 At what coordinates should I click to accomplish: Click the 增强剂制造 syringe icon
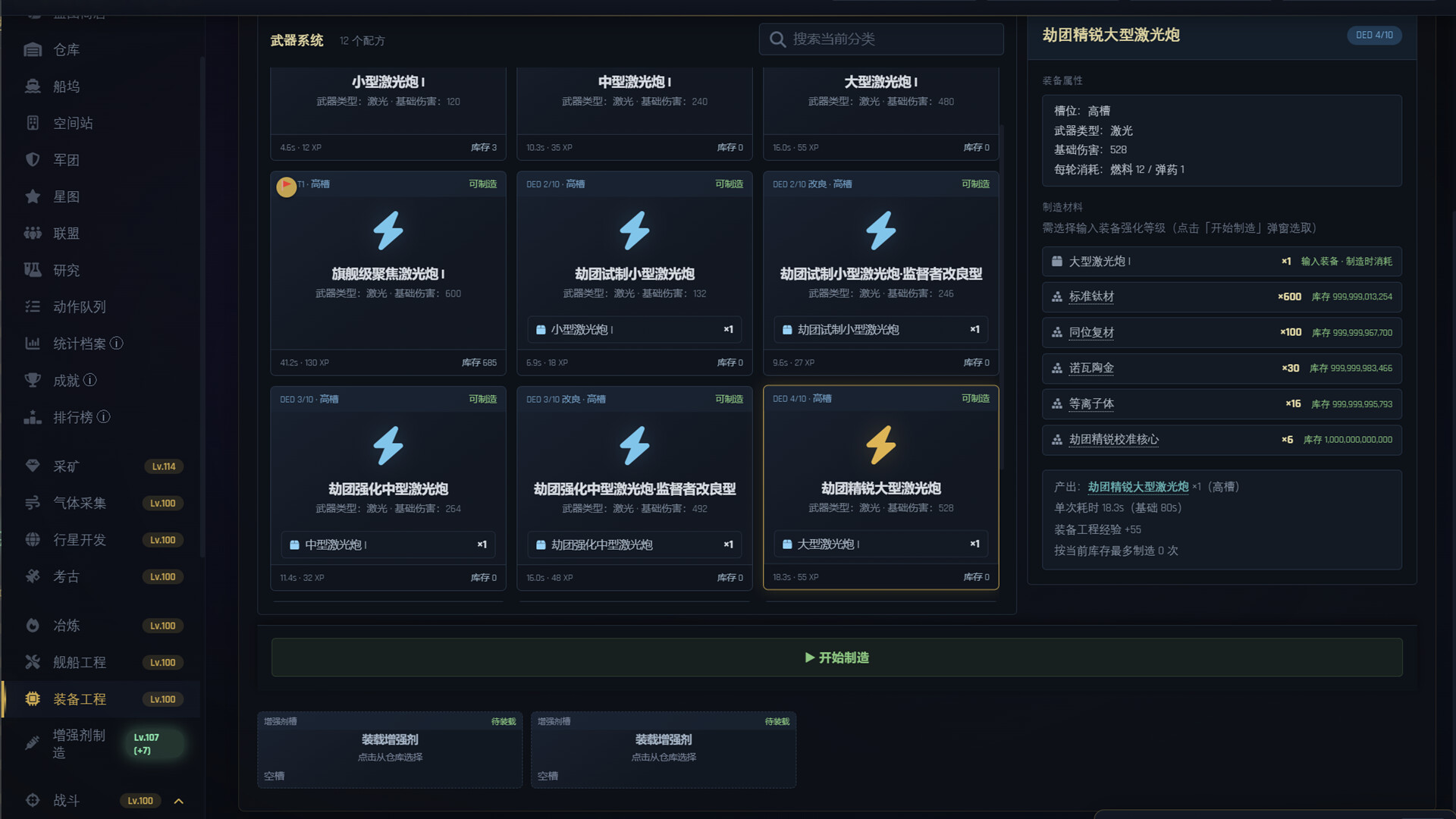tap(33, 743)
